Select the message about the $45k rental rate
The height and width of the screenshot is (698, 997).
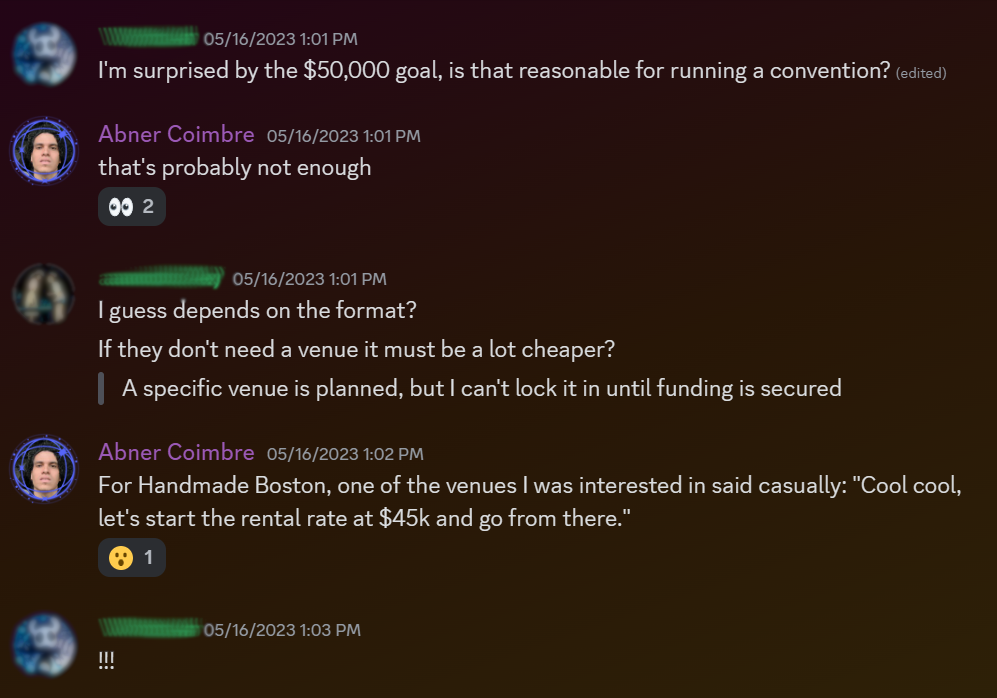click(530, 502)
